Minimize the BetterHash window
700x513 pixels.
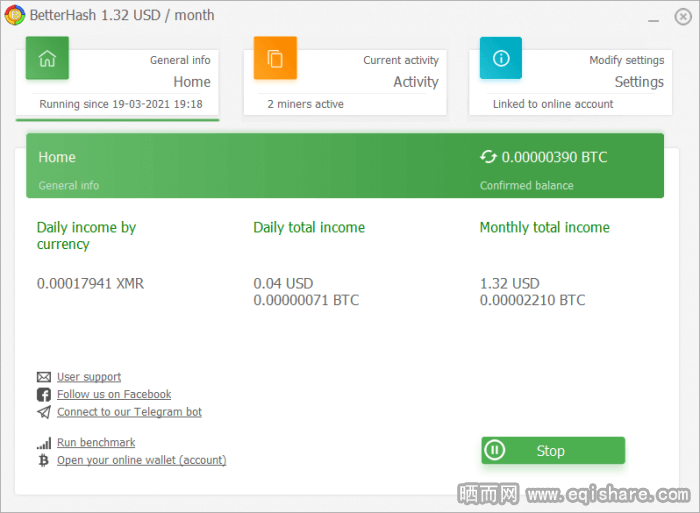653,17
